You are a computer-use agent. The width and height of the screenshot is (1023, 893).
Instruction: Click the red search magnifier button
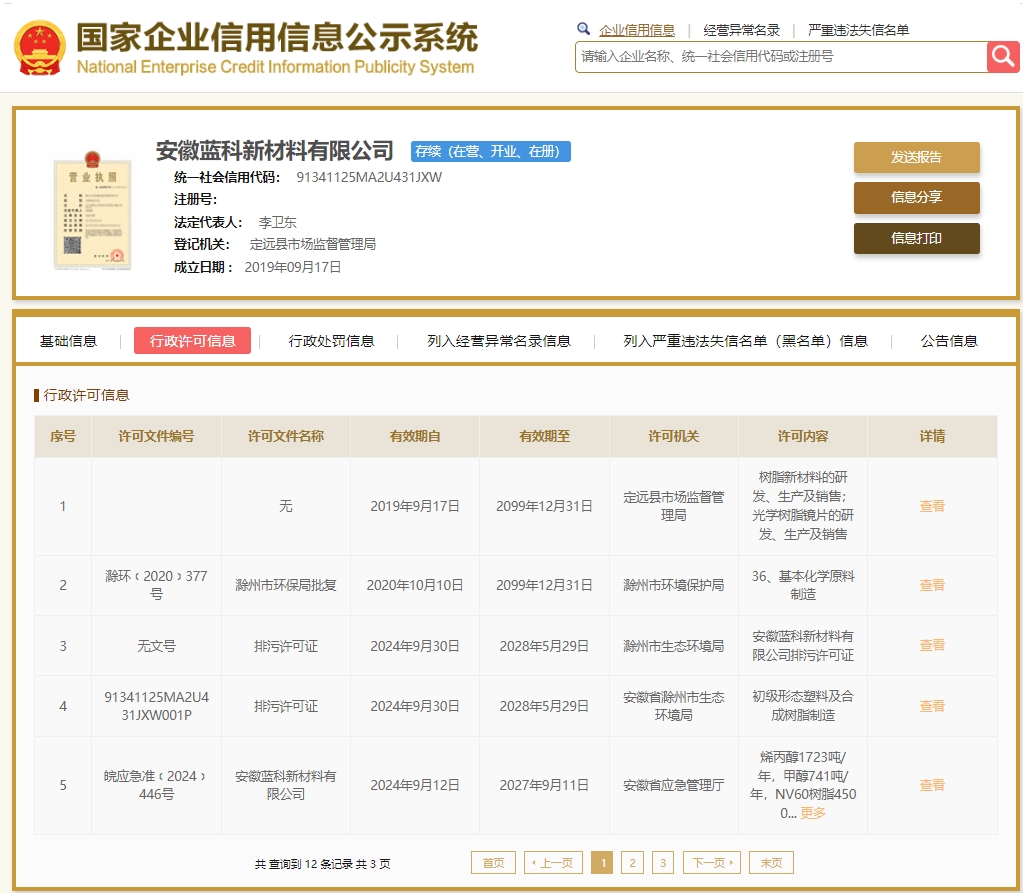coord(1003,57)
